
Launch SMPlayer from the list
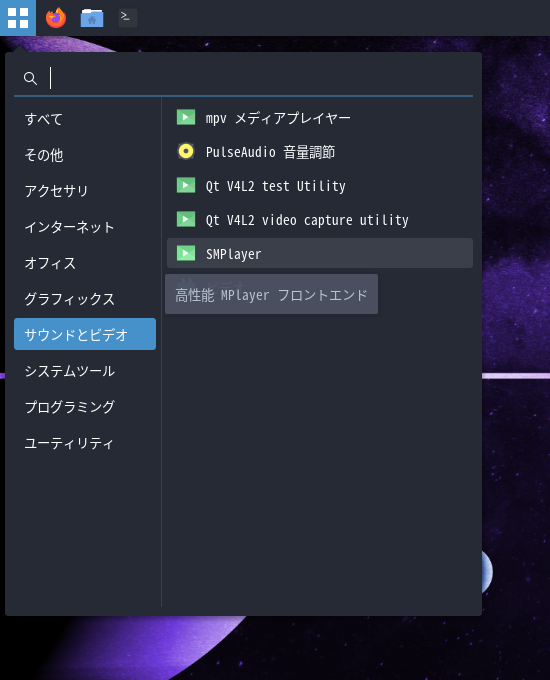tap(320, 253)
